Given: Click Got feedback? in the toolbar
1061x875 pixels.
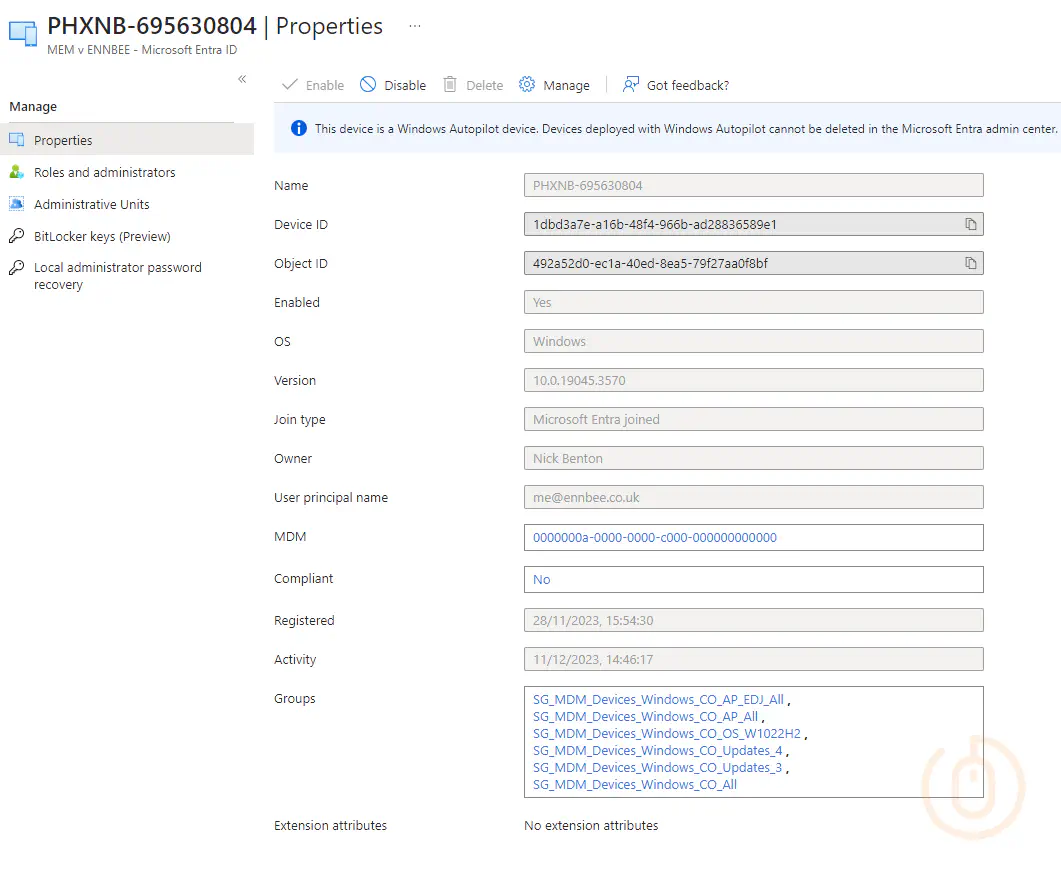Looking at the screenshot, I should coord(676,85).
